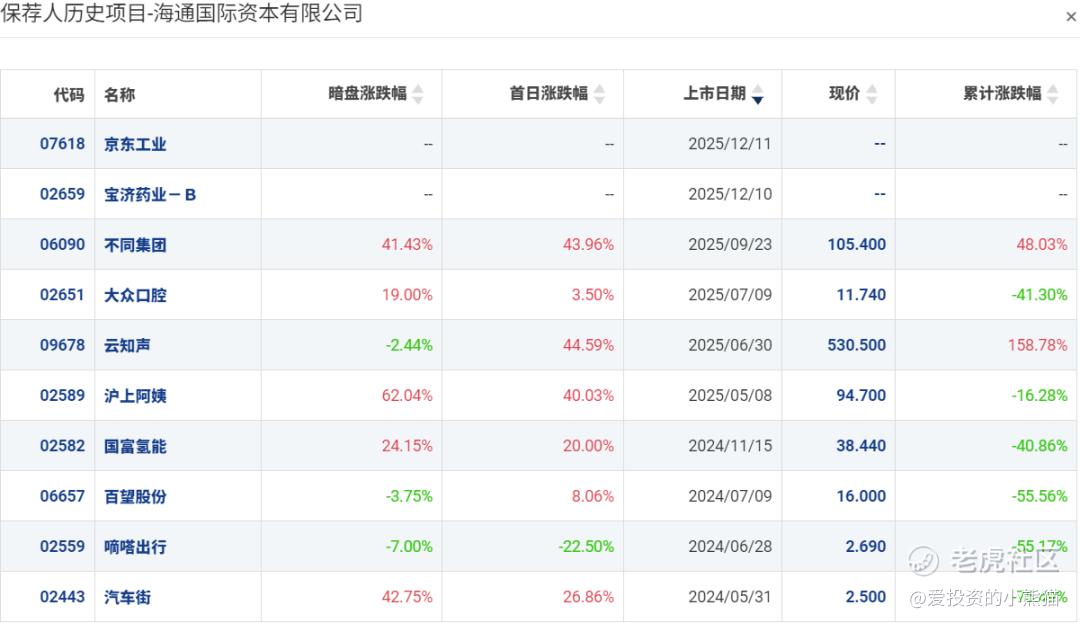
Task: Select cumulative change -16.28%
Action: click(x=1039, y=395)
